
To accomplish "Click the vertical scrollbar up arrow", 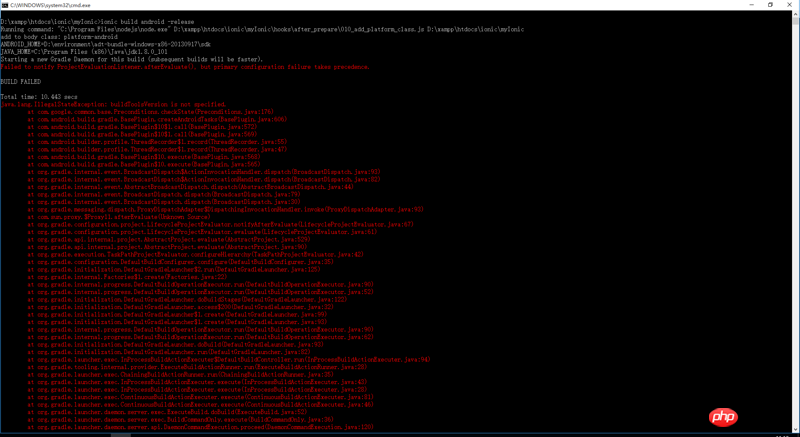I will (x=796, y=12).
